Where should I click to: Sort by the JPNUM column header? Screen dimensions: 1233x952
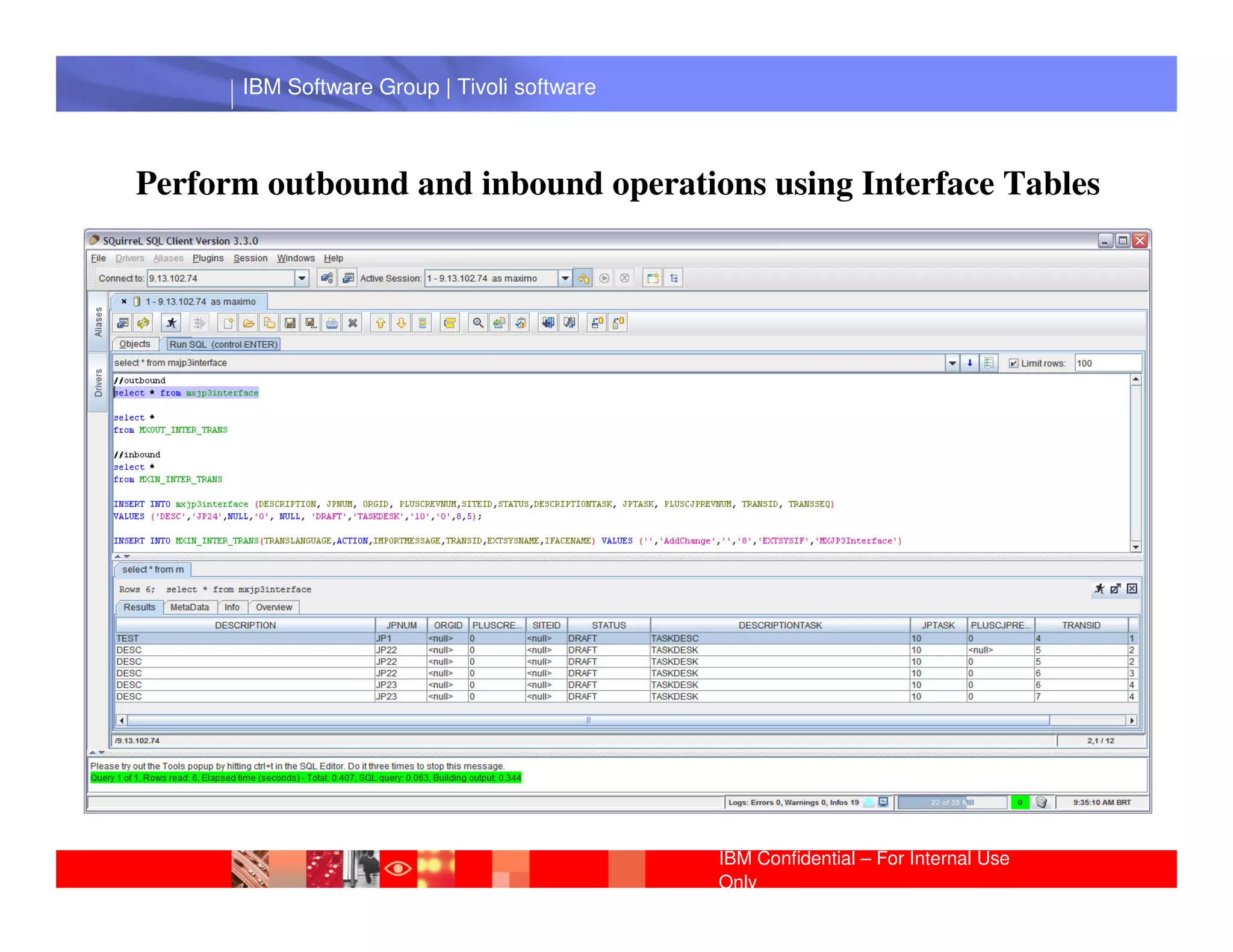click(x=402, y=625)
